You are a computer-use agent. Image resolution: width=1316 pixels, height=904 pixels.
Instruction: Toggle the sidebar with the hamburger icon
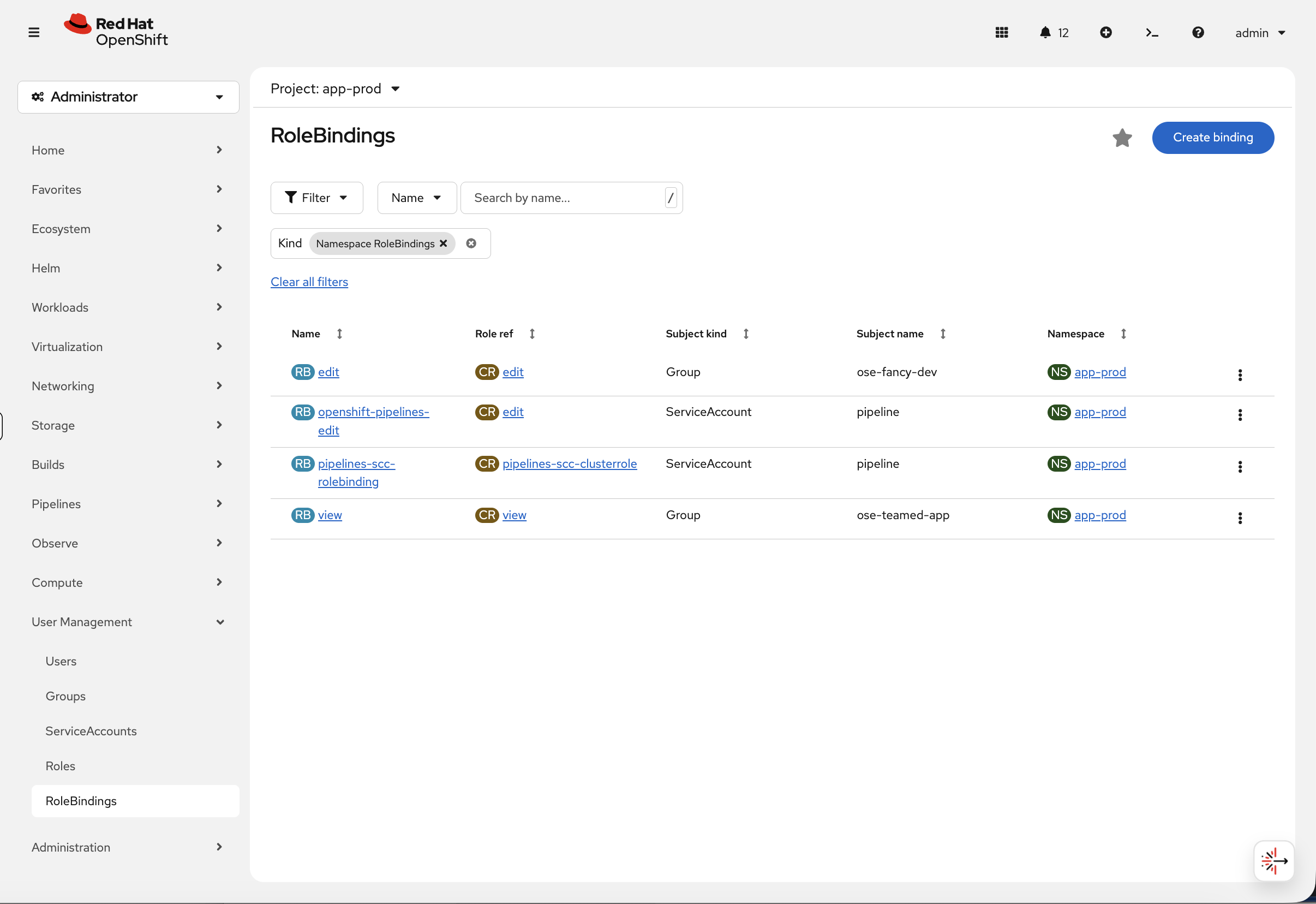(34, 32)
